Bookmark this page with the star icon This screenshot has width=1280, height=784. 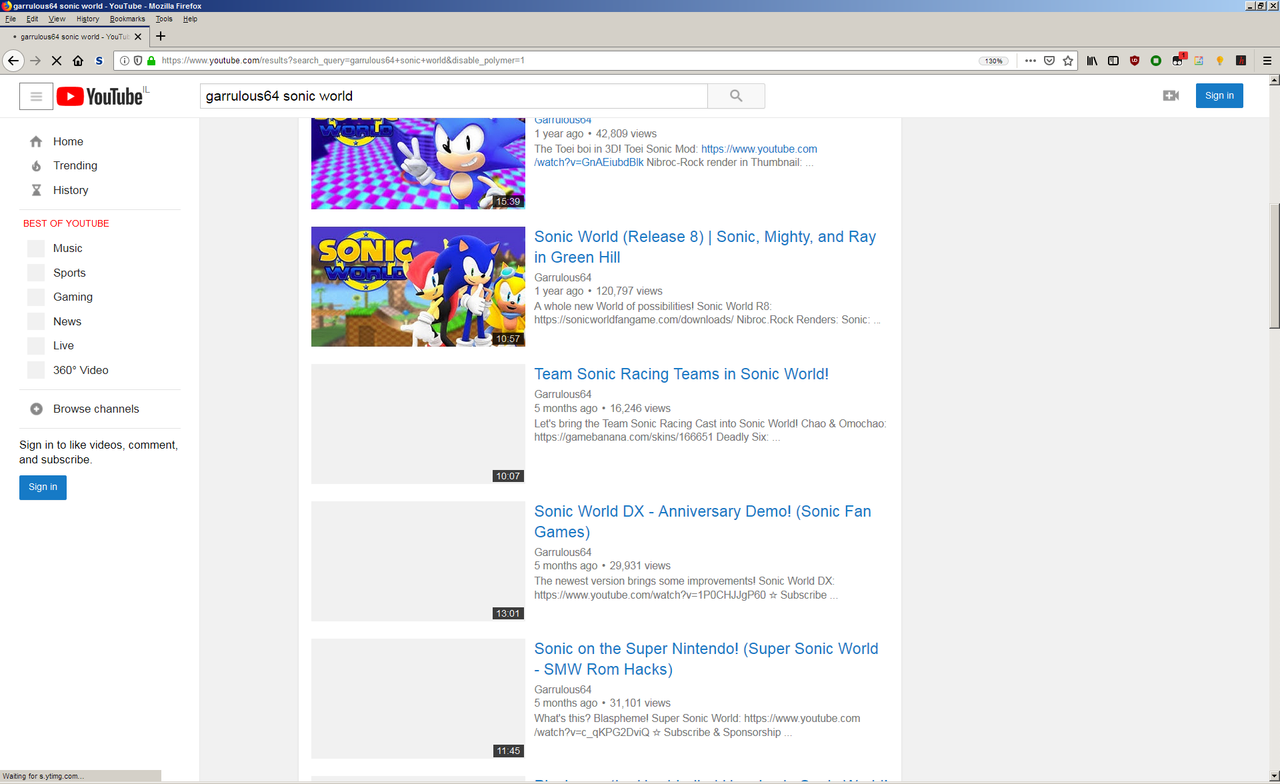[x=1068, y=61]
